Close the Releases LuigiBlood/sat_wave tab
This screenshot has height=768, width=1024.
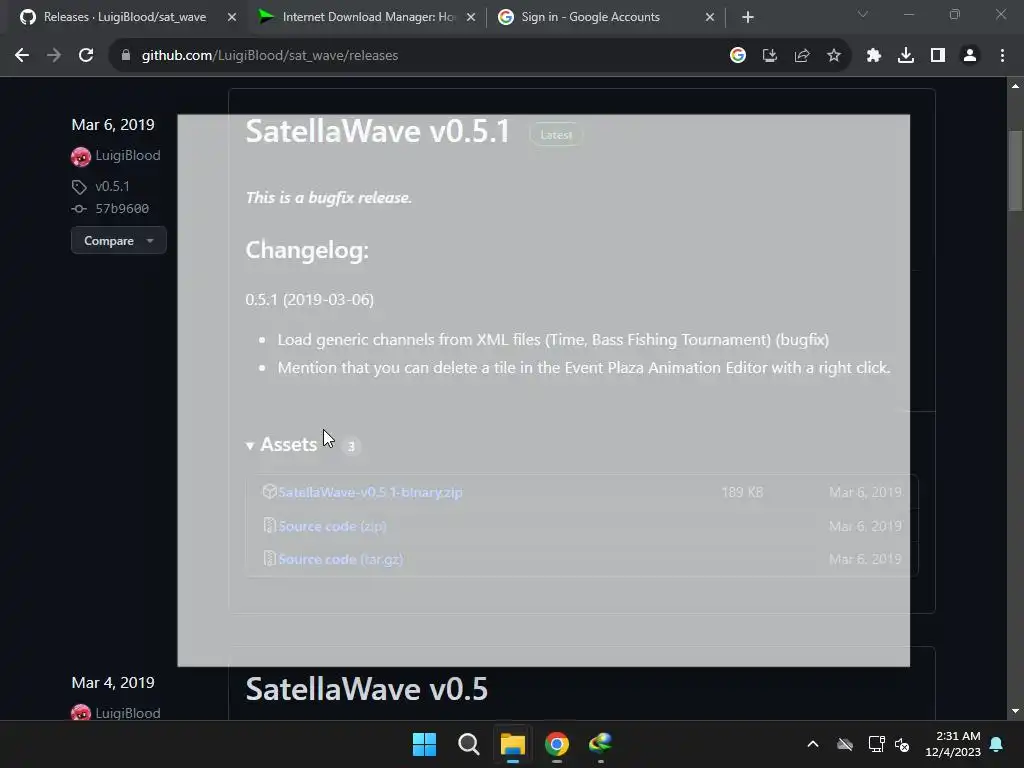pos(232,18)
